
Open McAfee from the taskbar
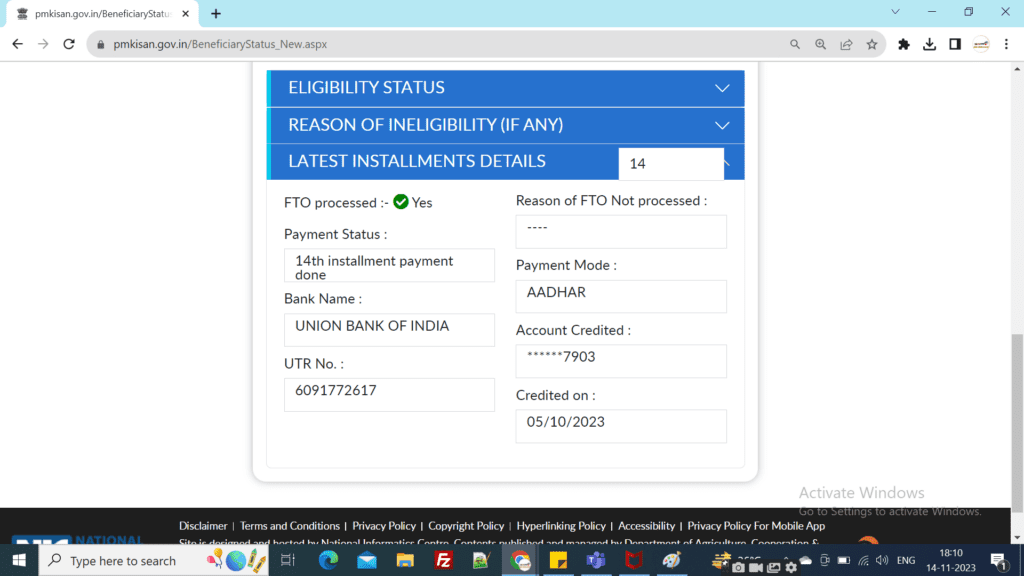click(x=634, y=560)
